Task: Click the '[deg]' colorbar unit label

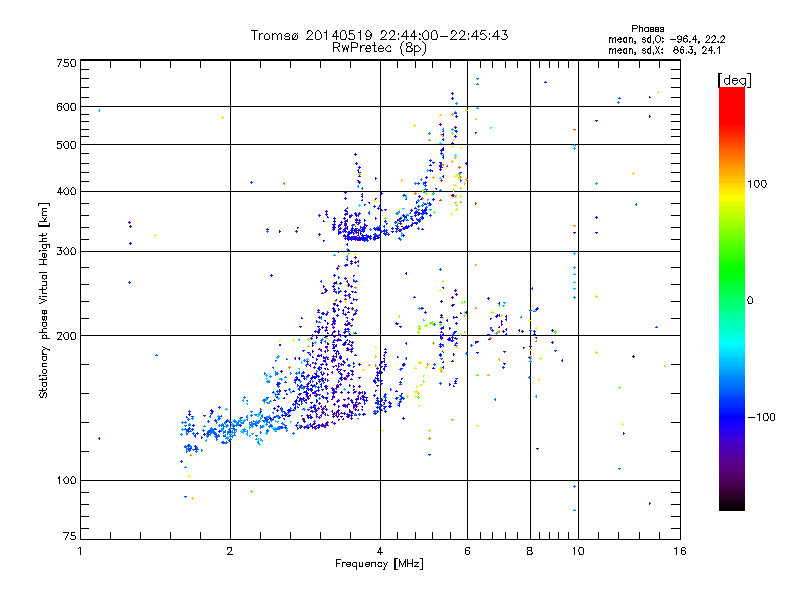Action: (734, 80)
